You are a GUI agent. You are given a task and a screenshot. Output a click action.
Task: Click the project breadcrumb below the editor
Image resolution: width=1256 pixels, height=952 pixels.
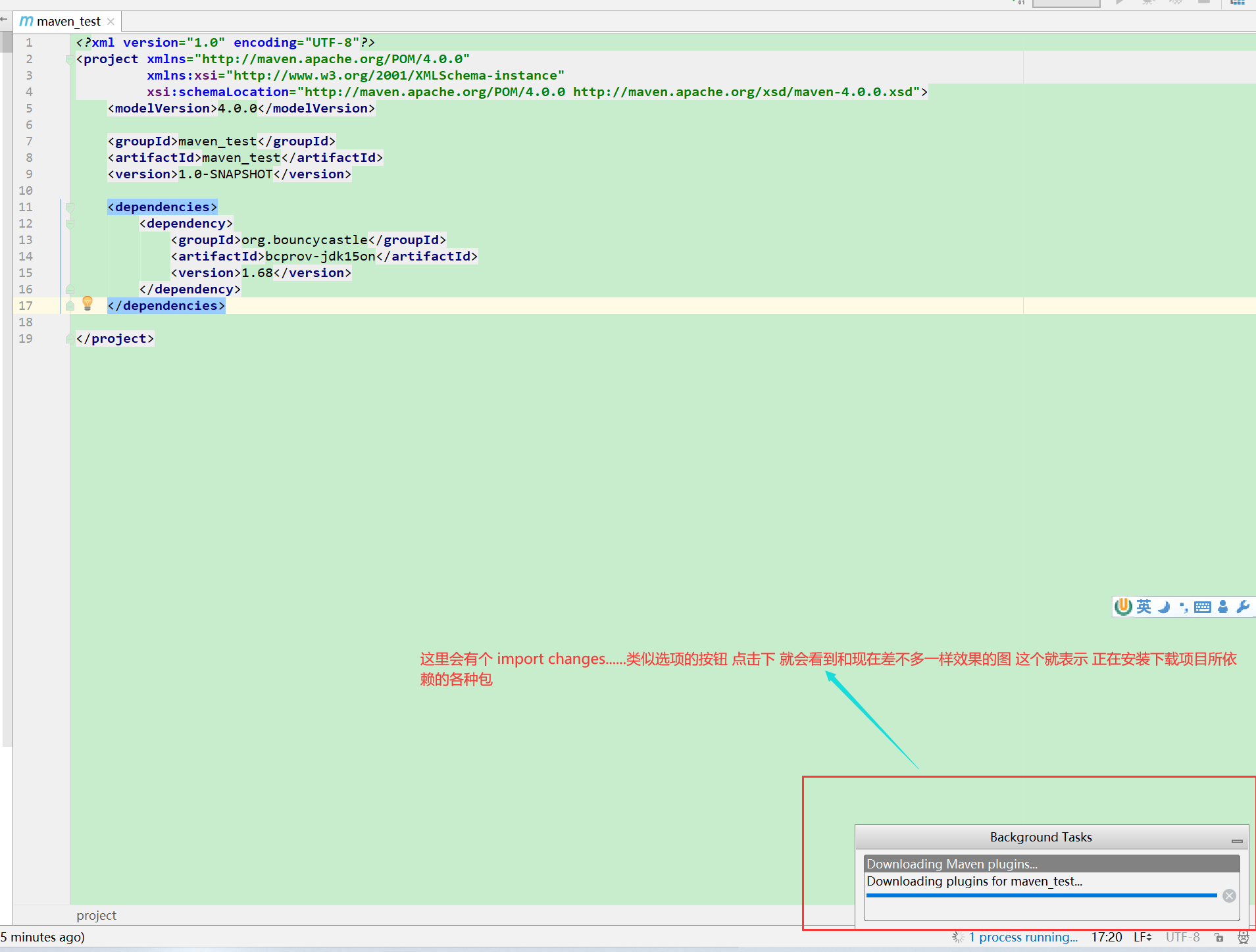(96, 915)
